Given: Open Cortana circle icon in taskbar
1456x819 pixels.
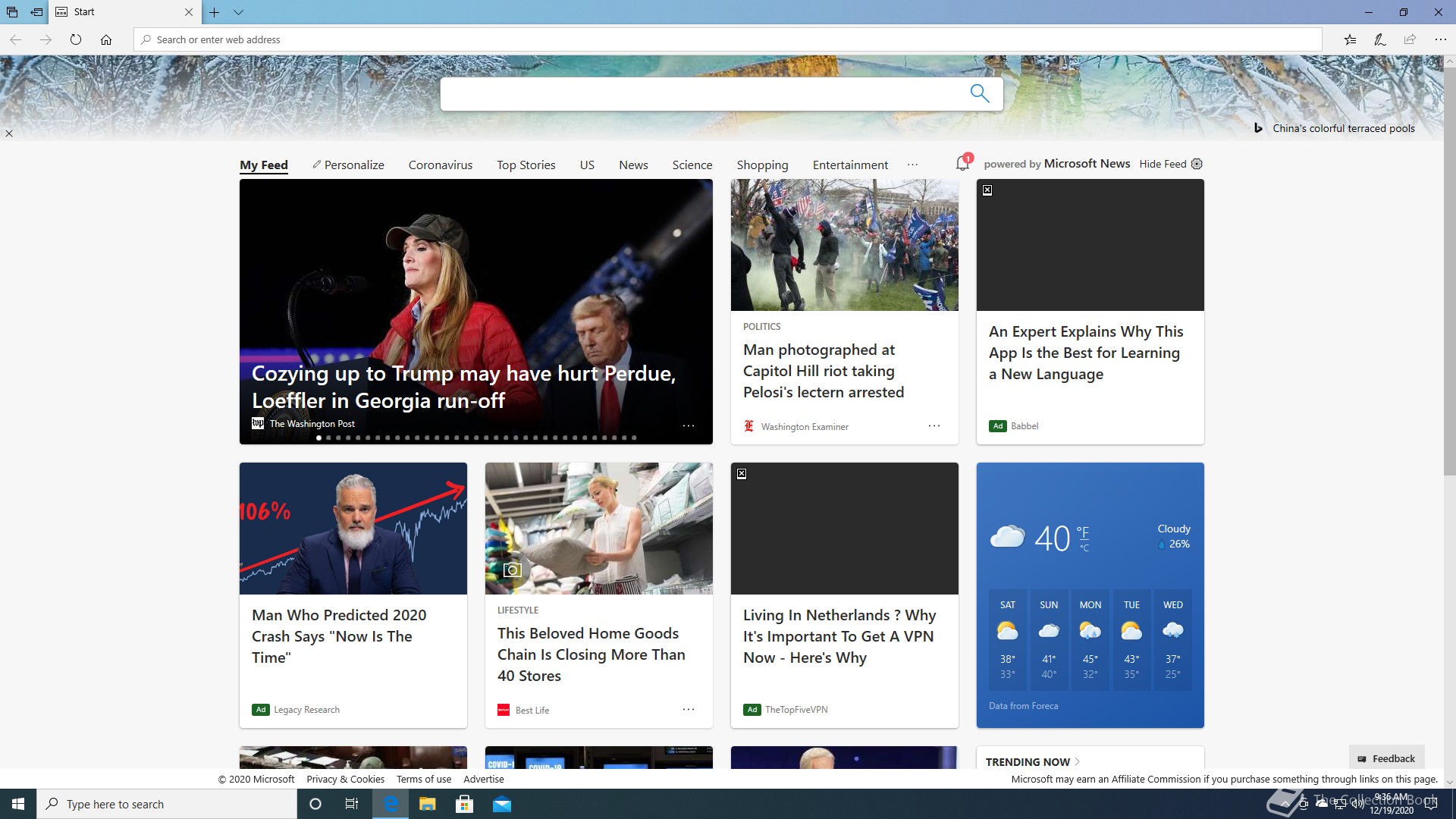Looking at the screenshot, I should [x=315, y=804].
